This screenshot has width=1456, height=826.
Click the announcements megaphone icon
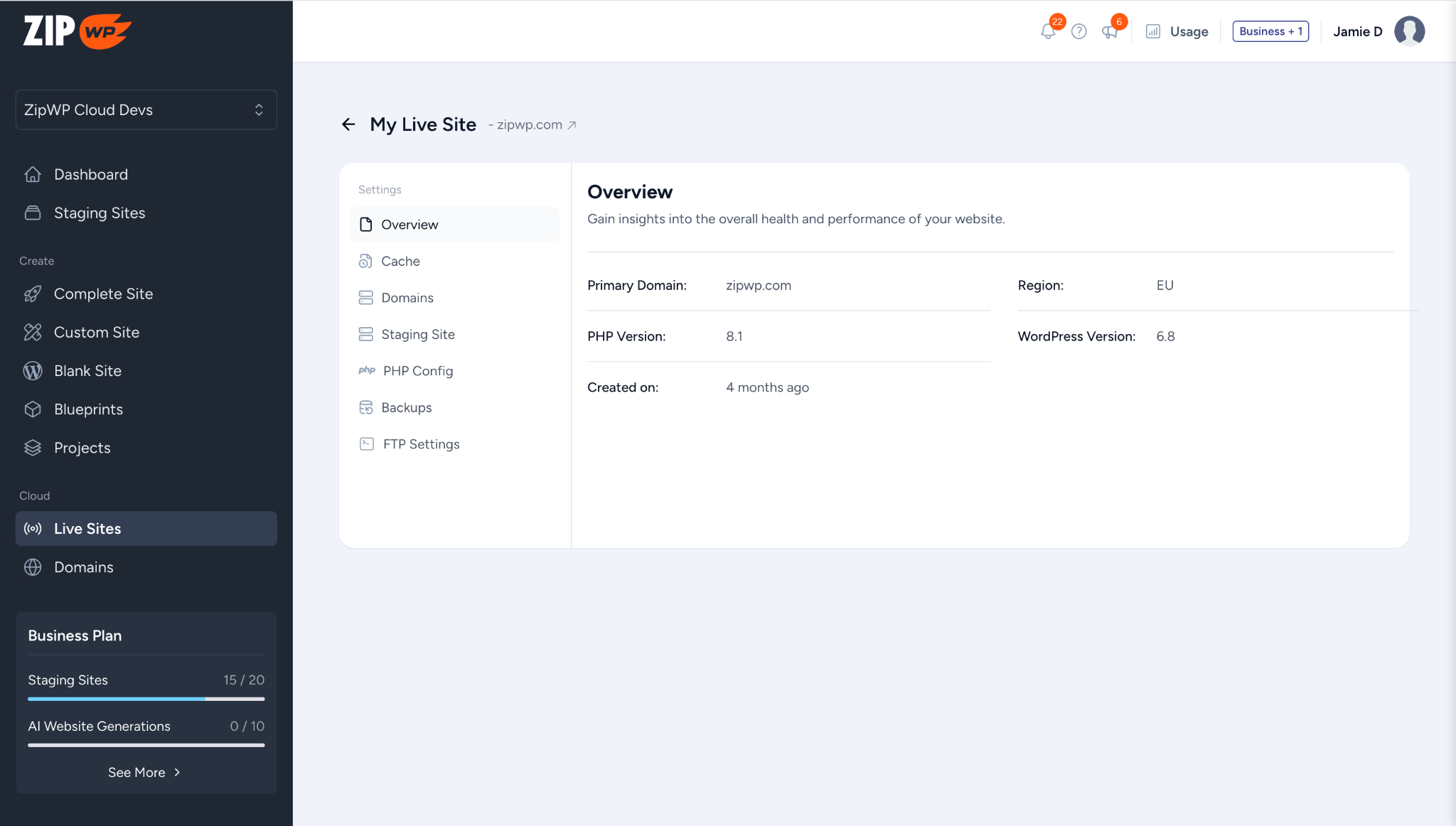click(x=1109, y=32)
